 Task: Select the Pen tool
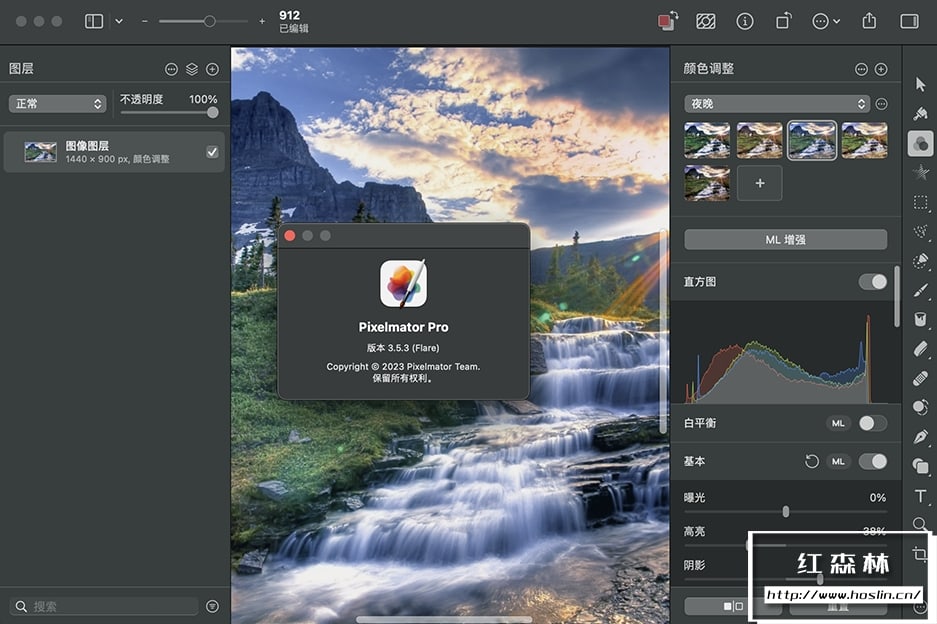920,437
